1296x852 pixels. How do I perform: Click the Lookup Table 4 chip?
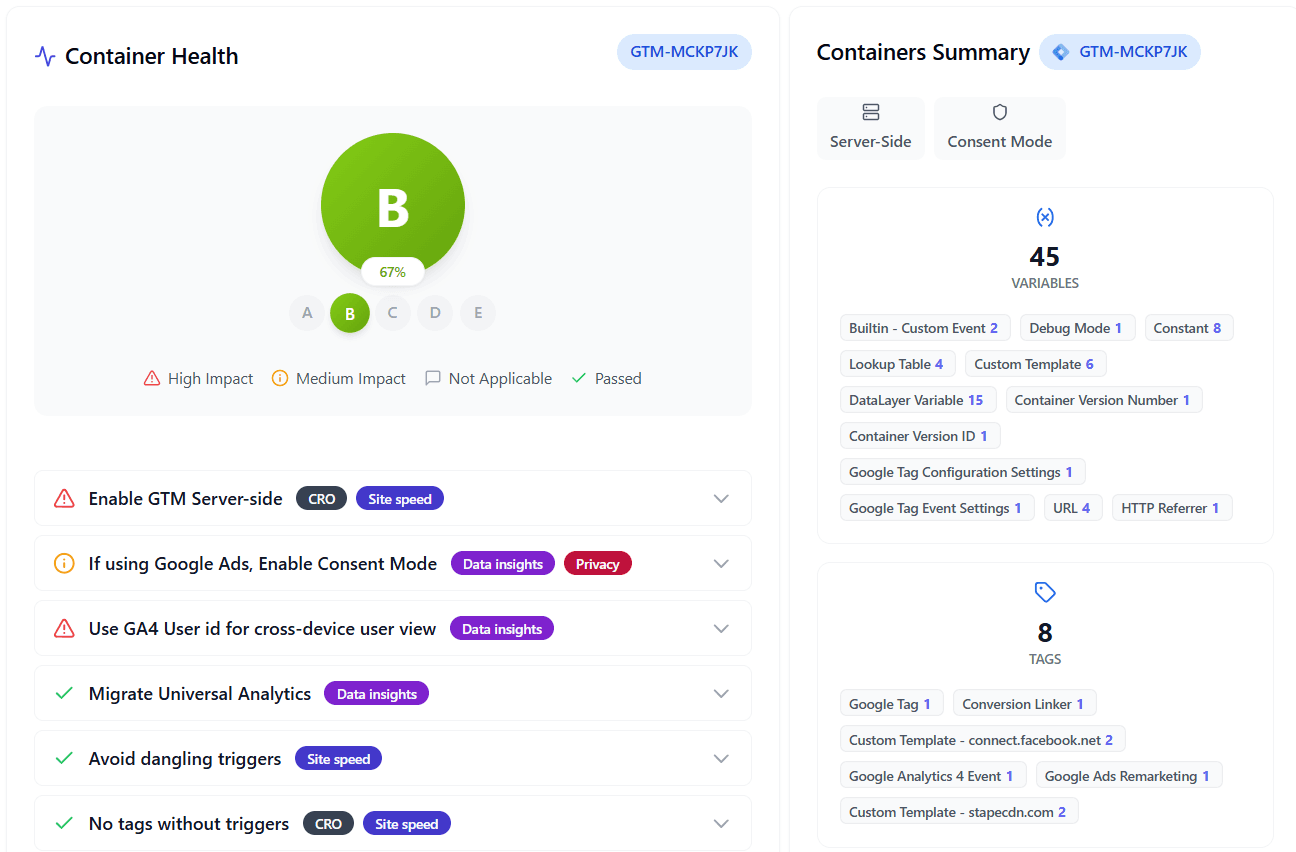[897, 364]
